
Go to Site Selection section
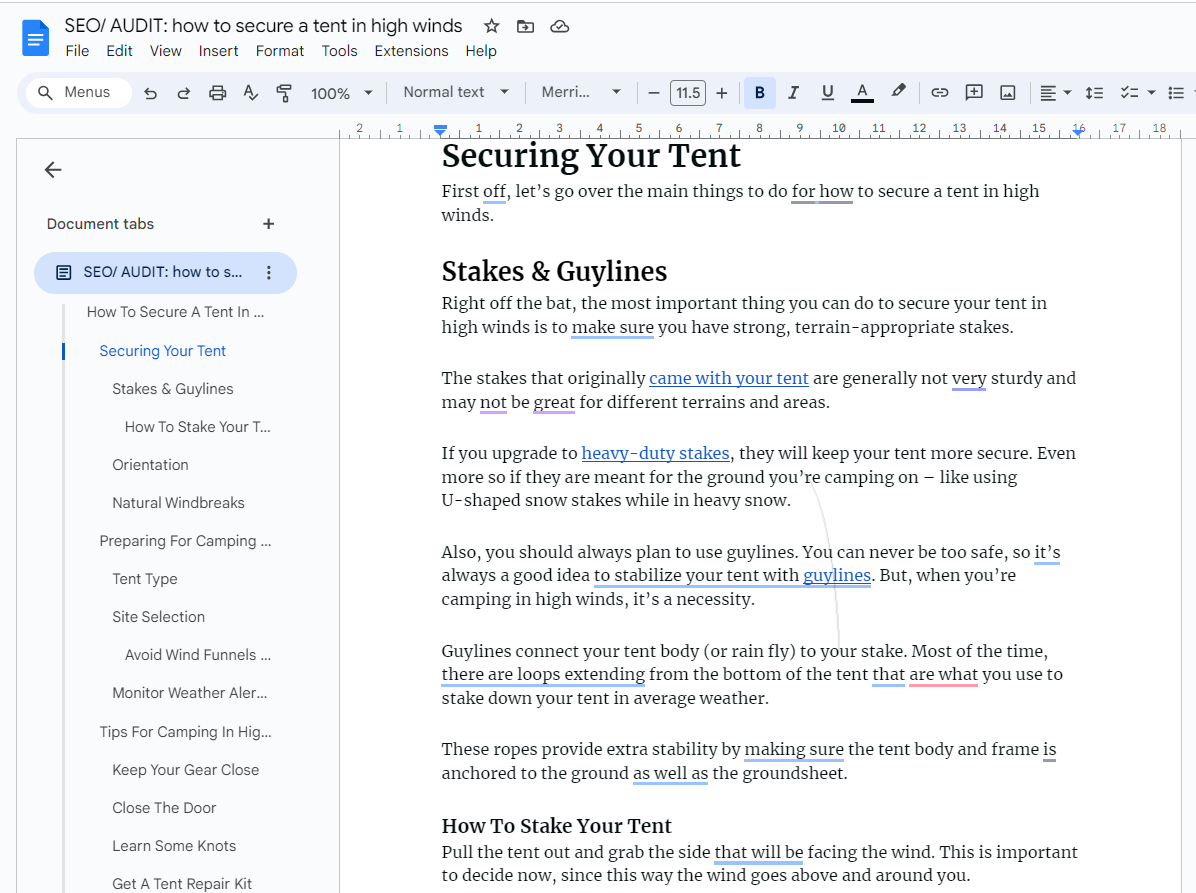pyautogui.click(x=159, y=617)
